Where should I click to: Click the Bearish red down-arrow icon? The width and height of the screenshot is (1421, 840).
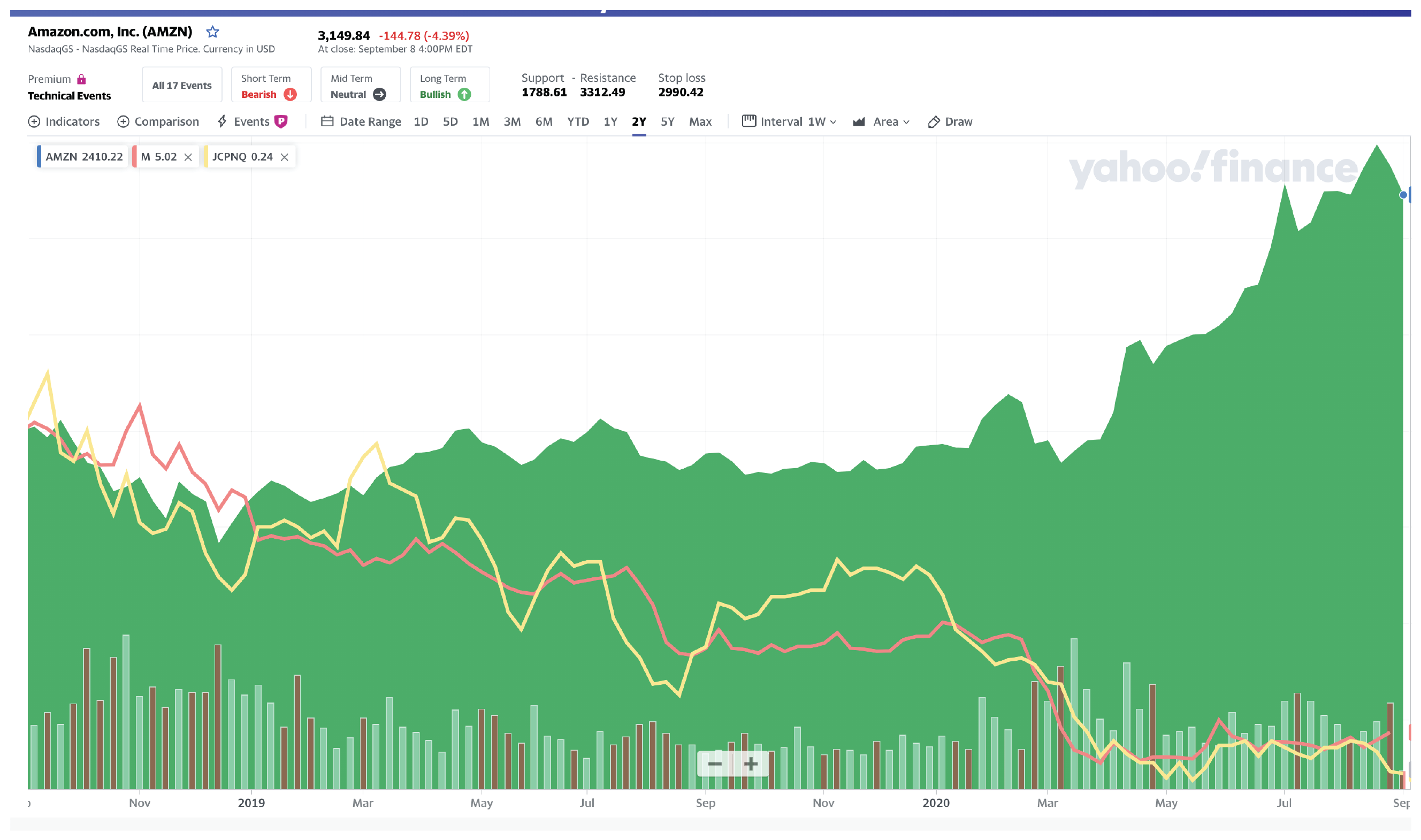(x=291, y=95)
